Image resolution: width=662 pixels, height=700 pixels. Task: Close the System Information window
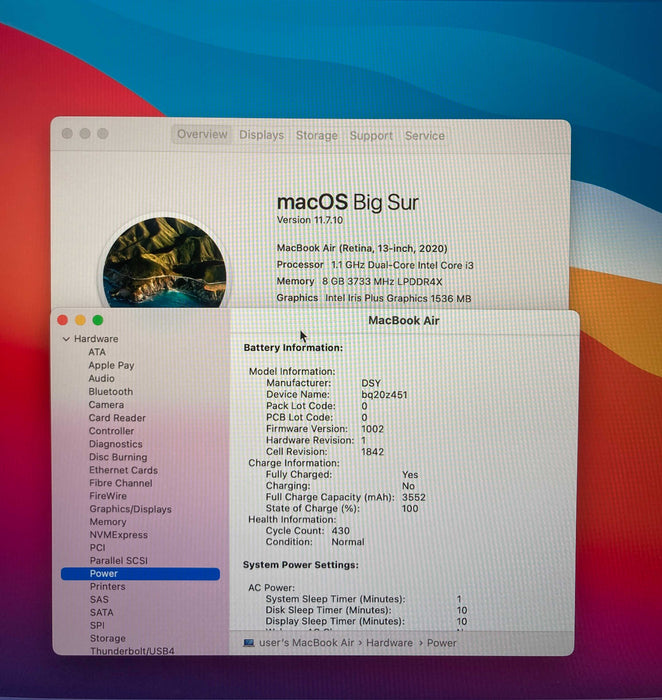click(x=62, y=320)
